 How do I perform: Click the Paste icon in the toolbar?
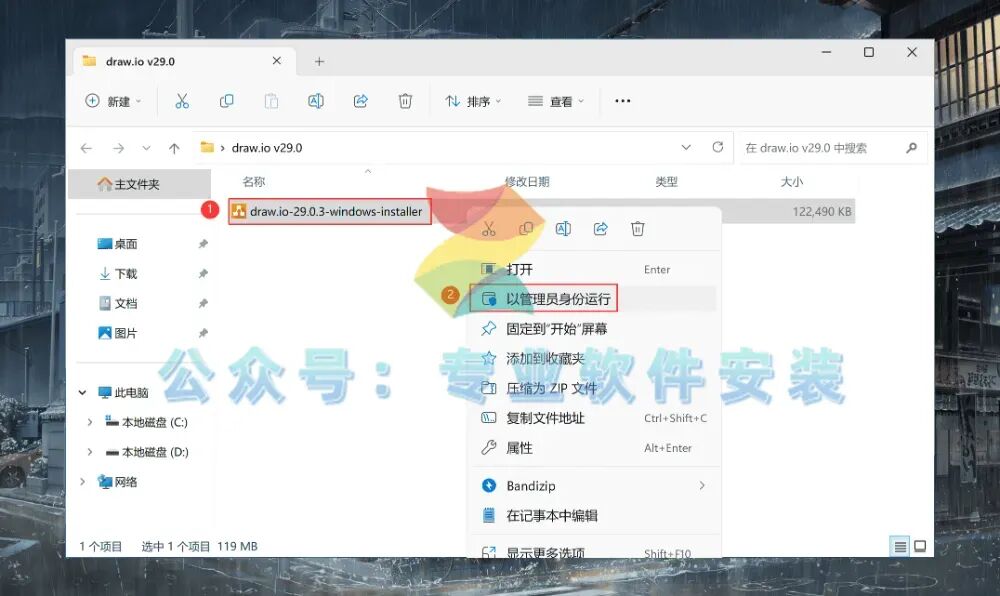pos(271,101)
